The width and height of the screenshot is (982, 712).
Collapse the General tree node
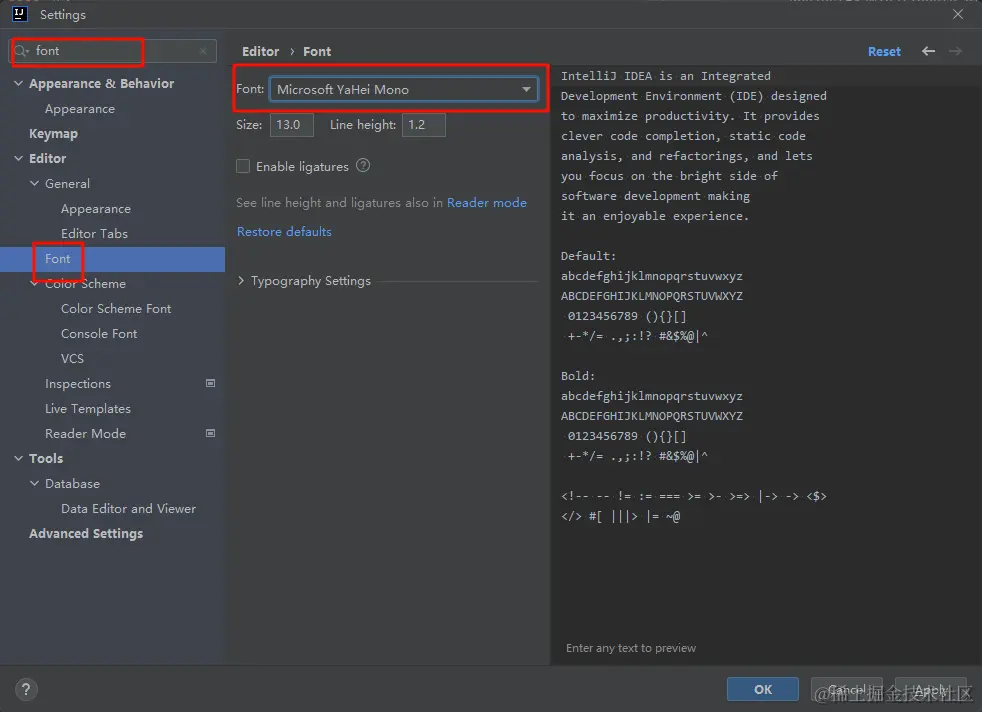click(34, 183)
